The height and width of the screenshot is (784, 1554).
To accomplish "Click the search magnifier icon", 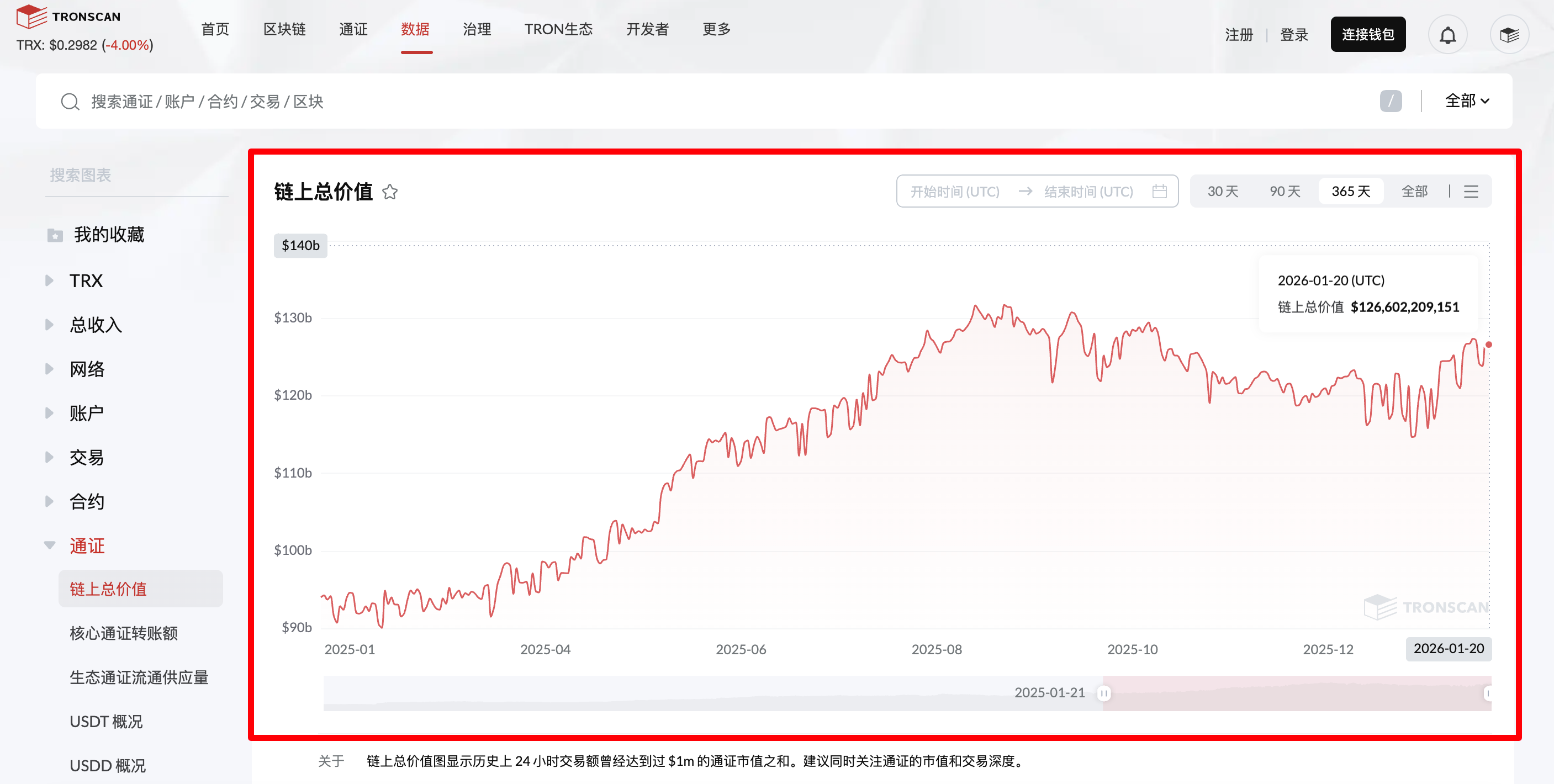I will click(x=70, y=102).
